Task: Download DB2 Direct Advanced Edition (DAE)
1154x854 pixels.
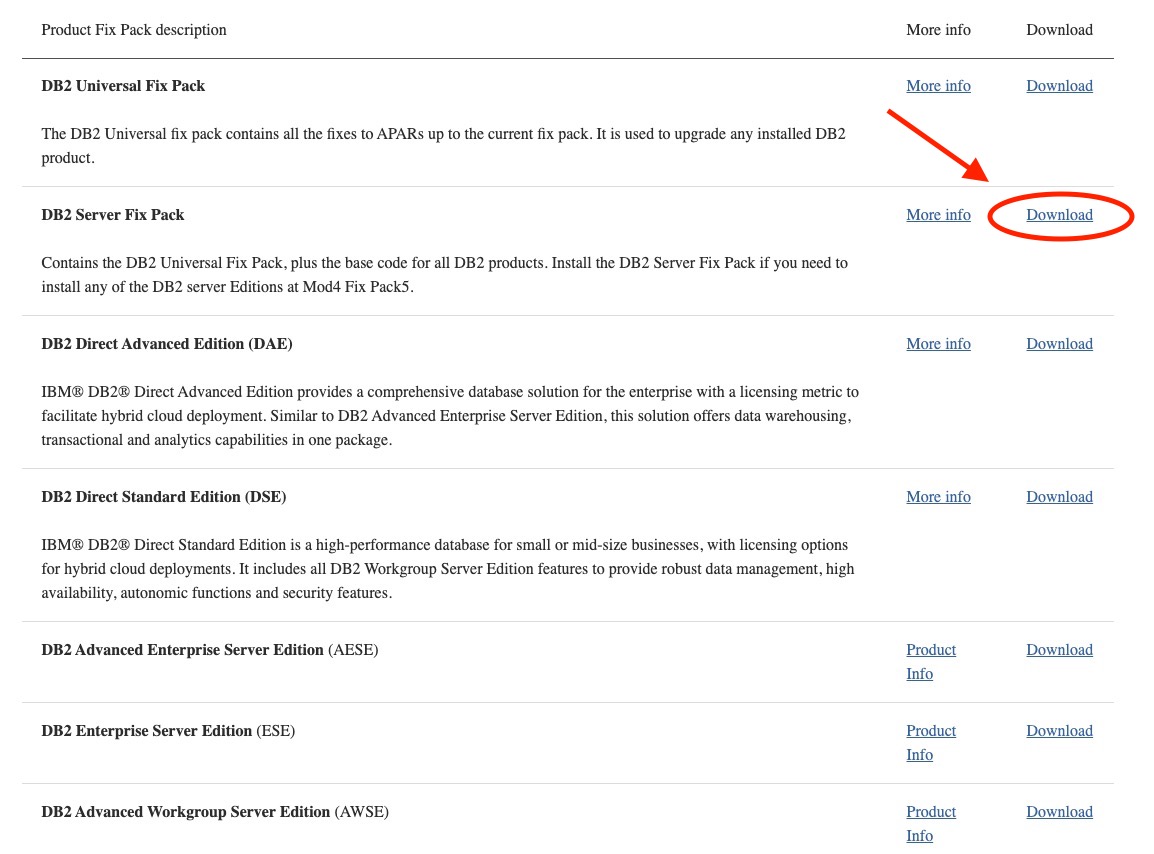Action: tap(1059, 344)
